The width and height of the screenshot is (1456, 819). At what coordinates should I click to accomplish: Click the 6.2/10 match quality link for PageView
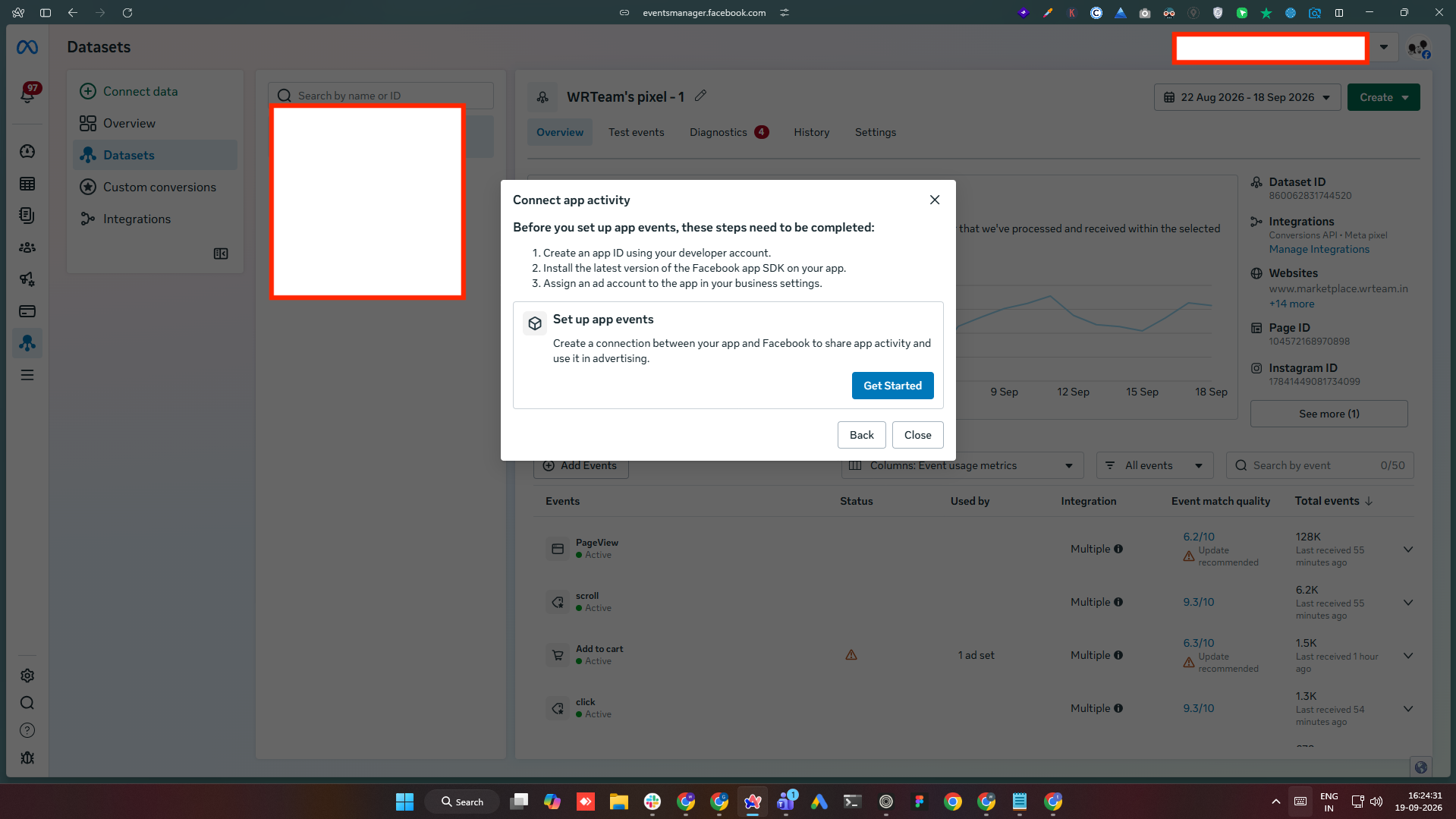tap(1198, 537)
